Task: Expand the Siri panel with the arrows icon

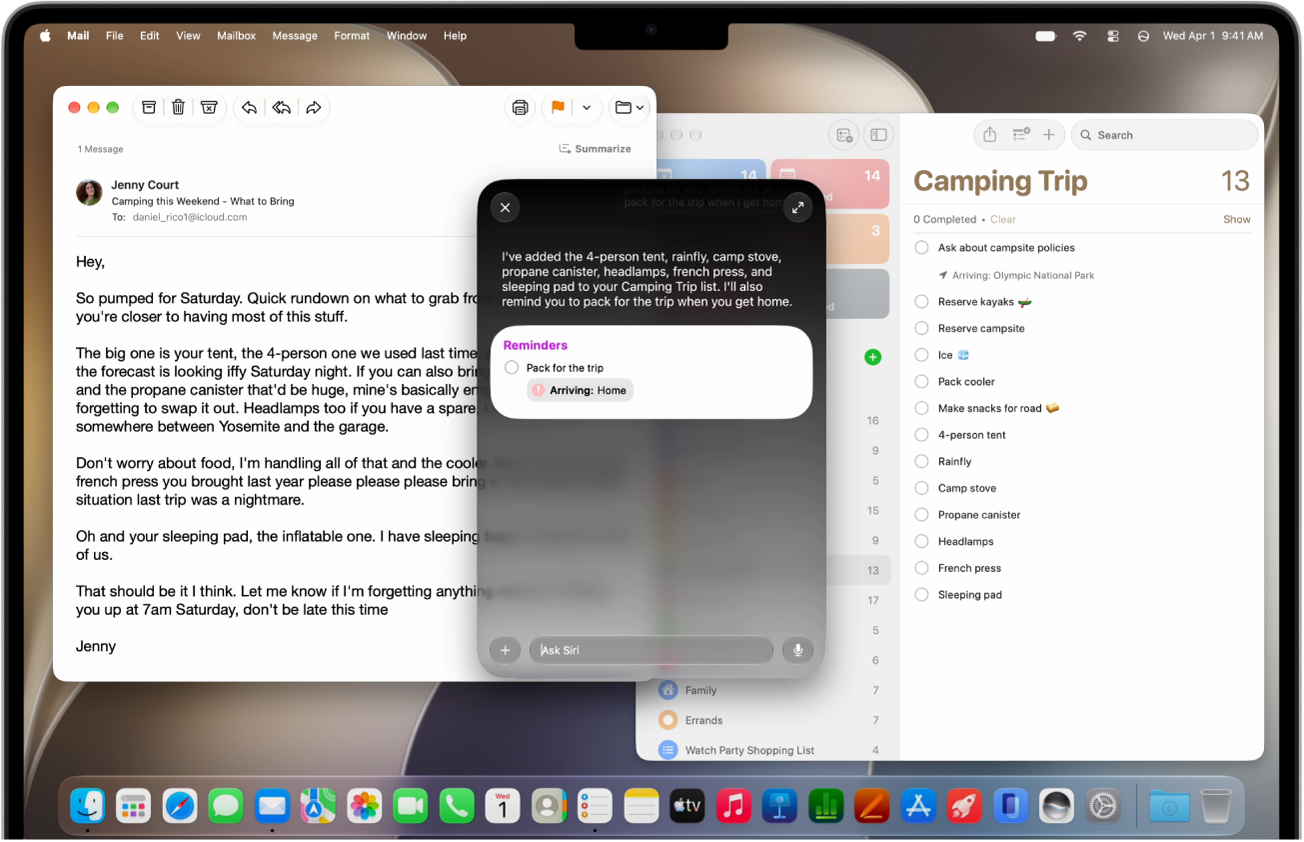Action: 798,207
